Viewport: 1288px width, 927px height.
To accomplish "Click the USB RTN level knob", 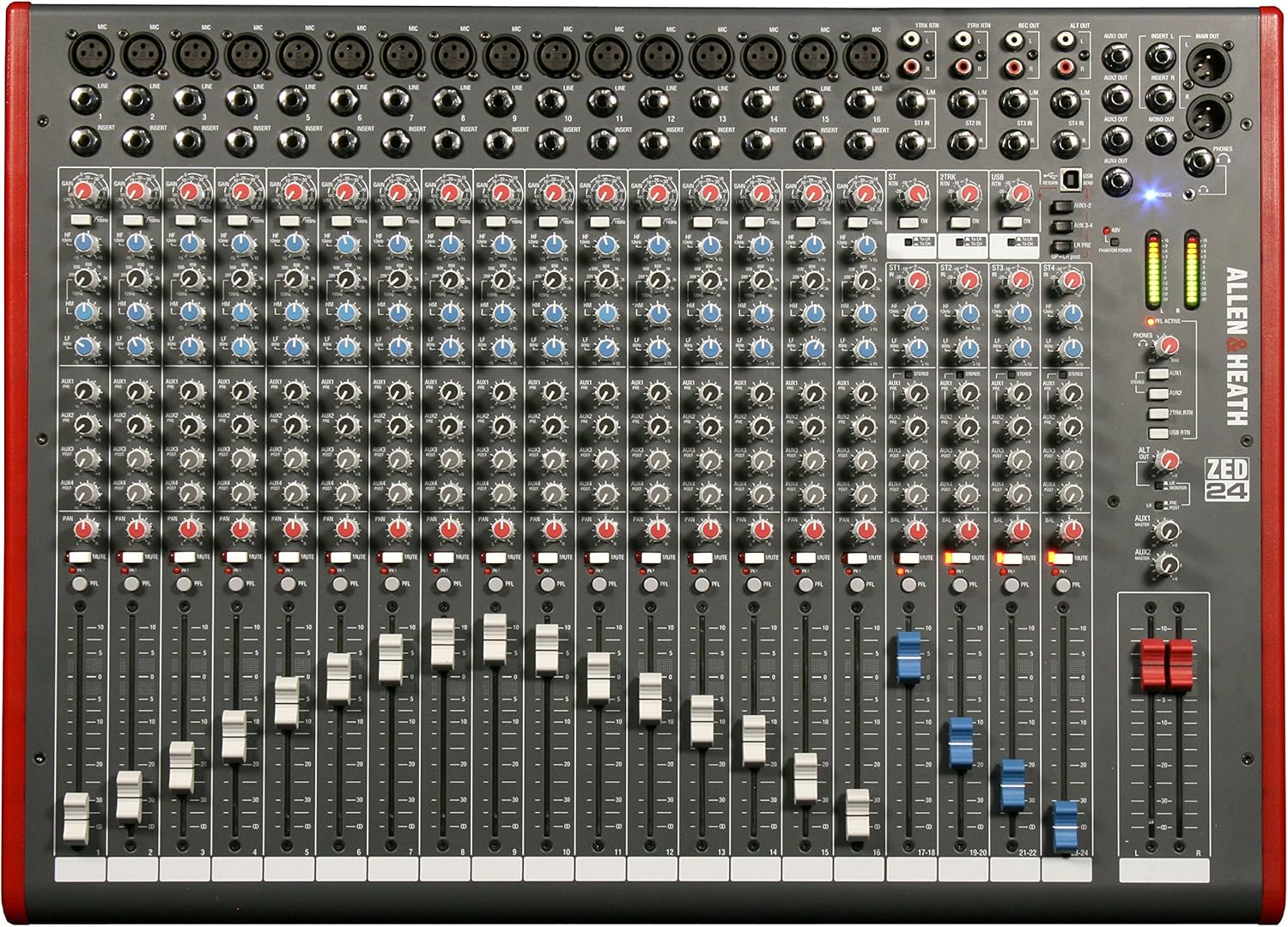I will 1020,195.
